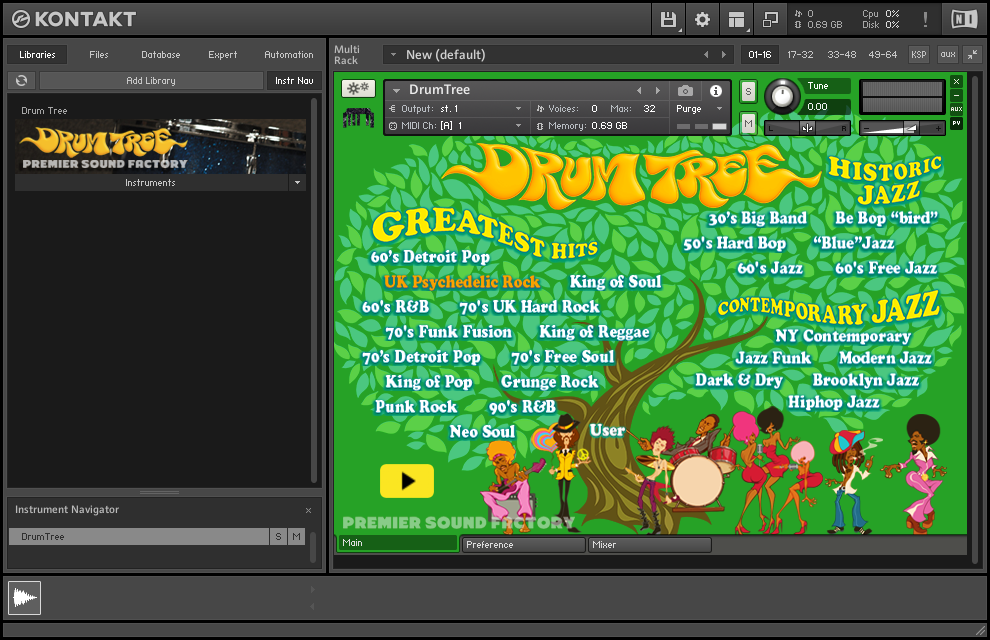This screenshot has width=990, height=640.
Task: Toggle the PV button on instrument
Action: pos(957,123)
